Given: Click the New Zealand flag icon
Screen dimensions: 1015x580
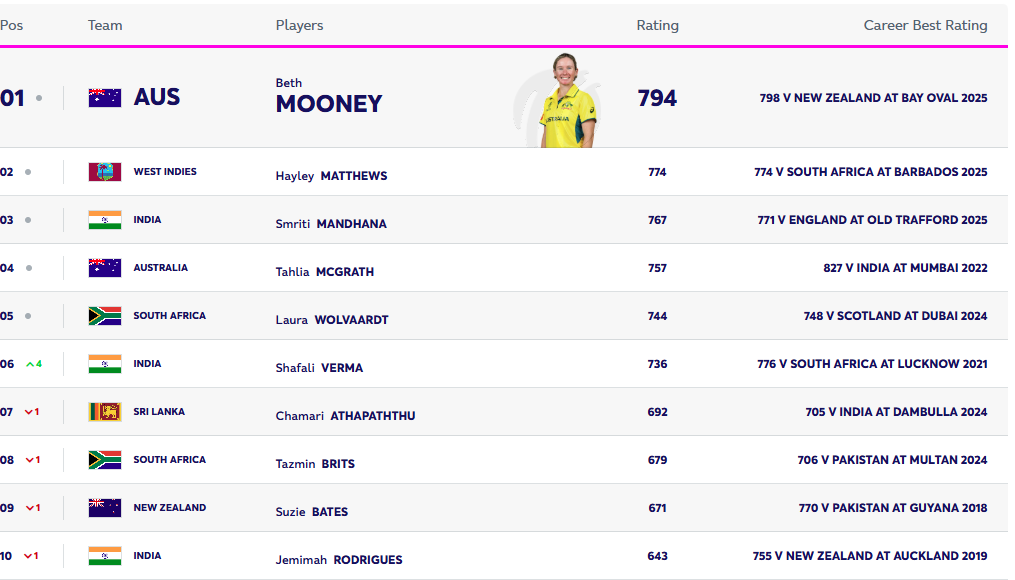Looking at the screenshot, I should pos(105,508).
